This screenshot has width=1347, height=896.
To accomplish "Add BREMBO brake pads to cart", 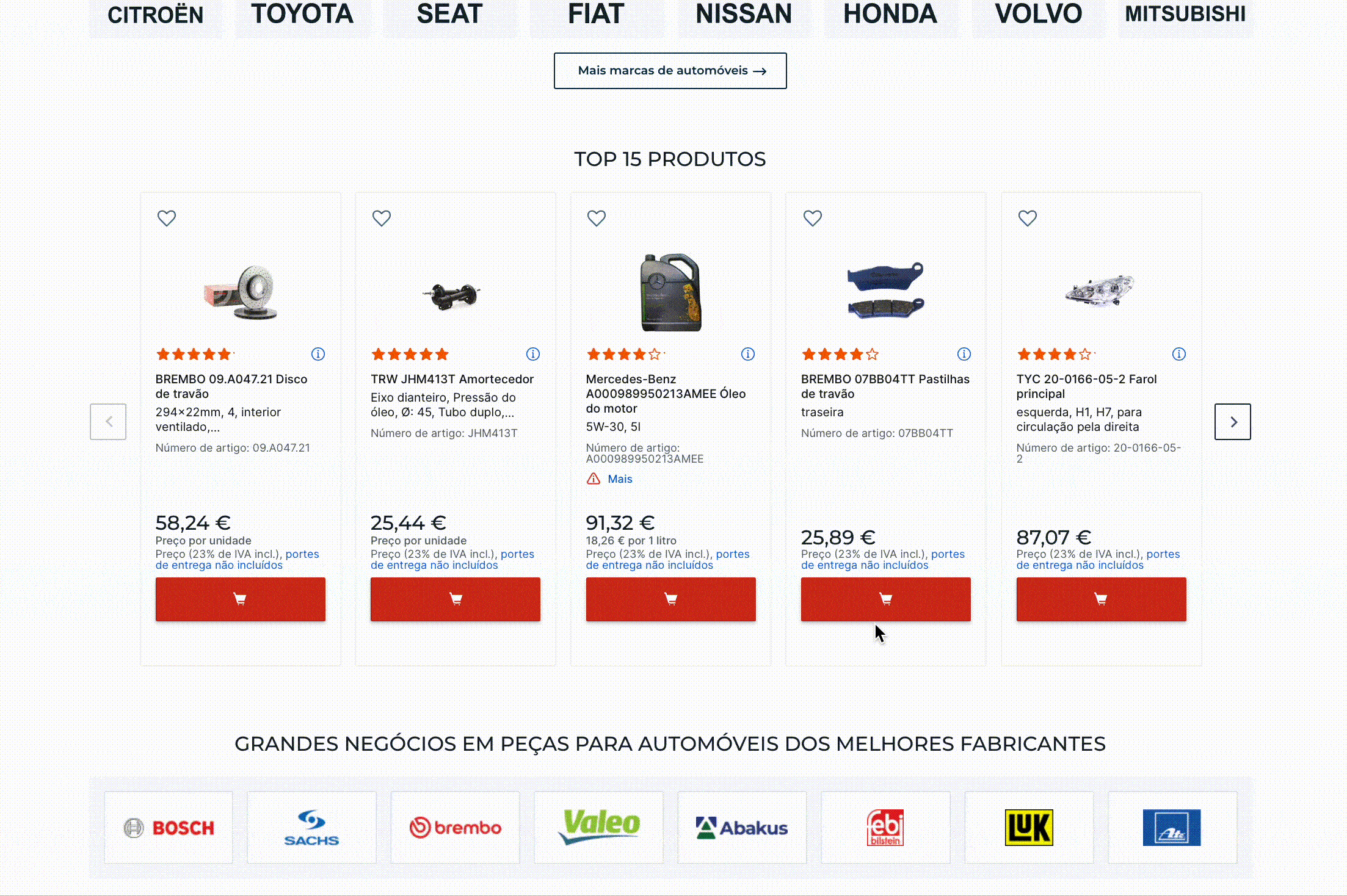I will (885, 599).
